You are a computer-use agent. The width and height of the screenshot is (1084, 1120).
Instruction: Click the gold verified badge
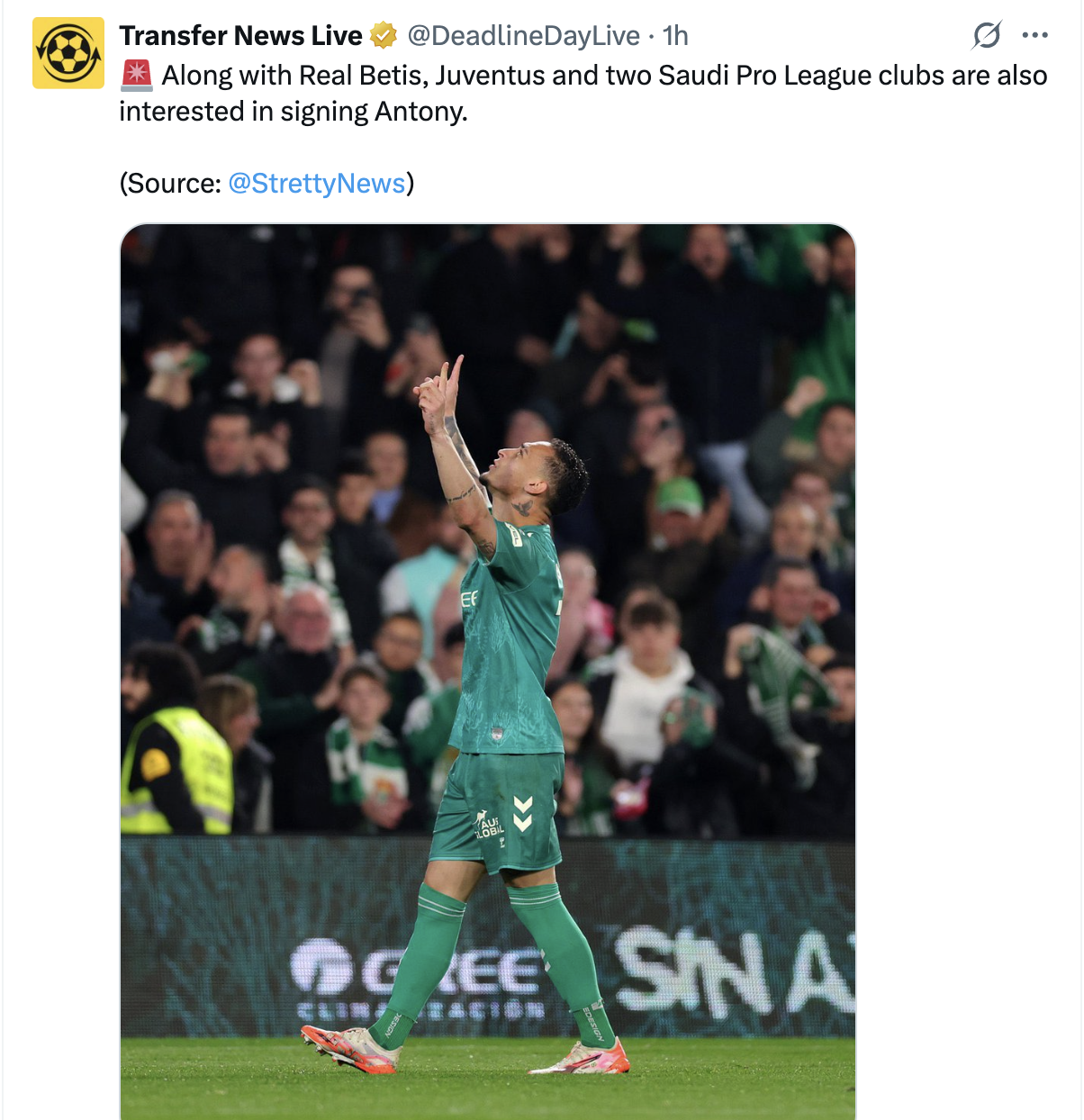pos(384,36)
